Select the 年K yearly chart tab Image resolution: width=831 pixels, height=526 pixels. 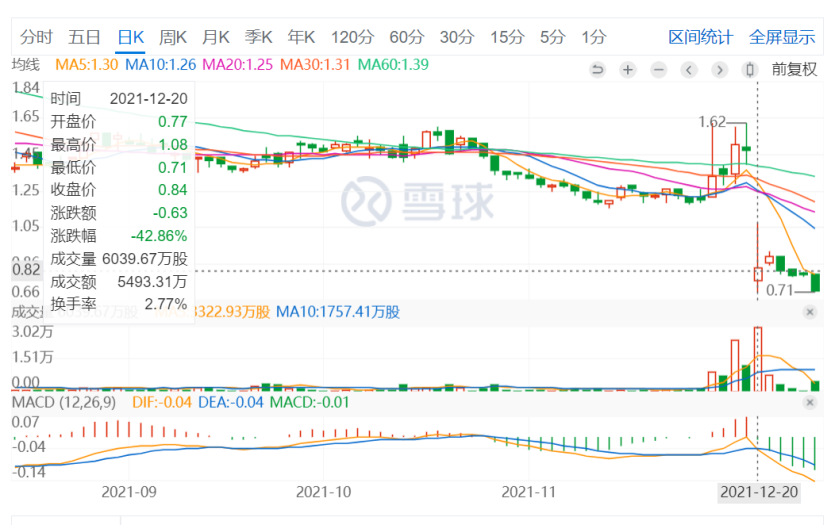click(x=302, y=37)
